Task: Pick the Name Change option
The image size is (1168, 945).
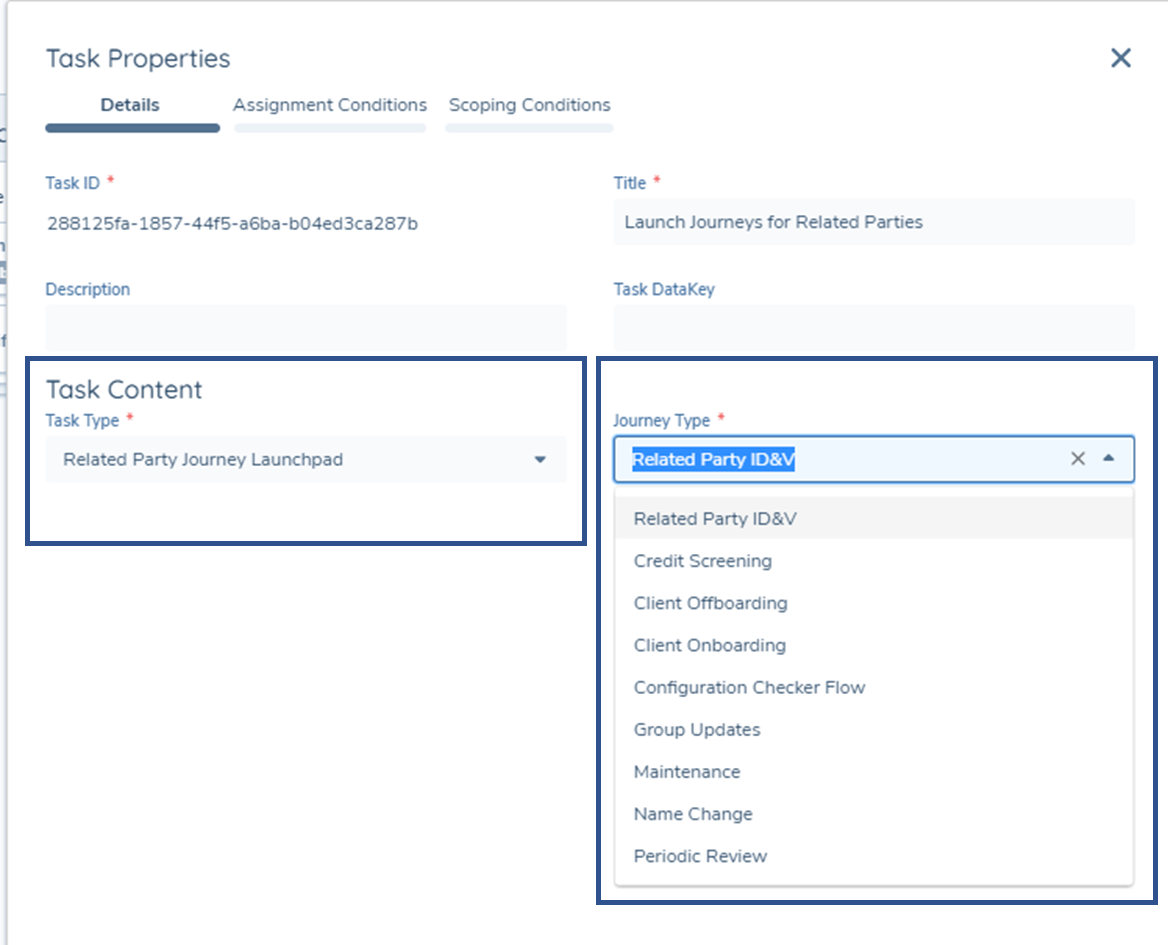Action: (693, 814)
